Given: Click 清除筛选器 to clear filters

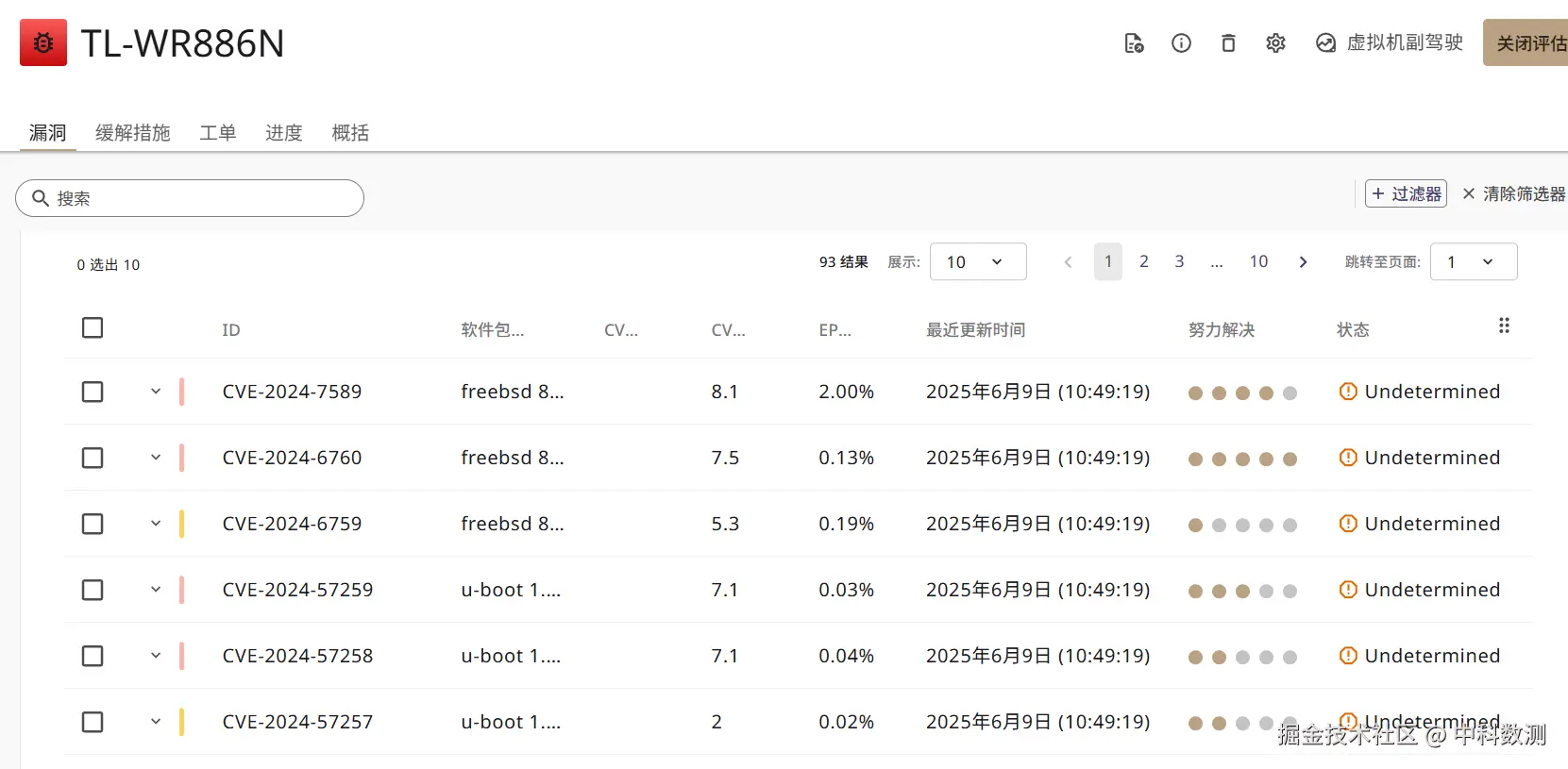Looking at the screenshot, I should point(1514,193).
